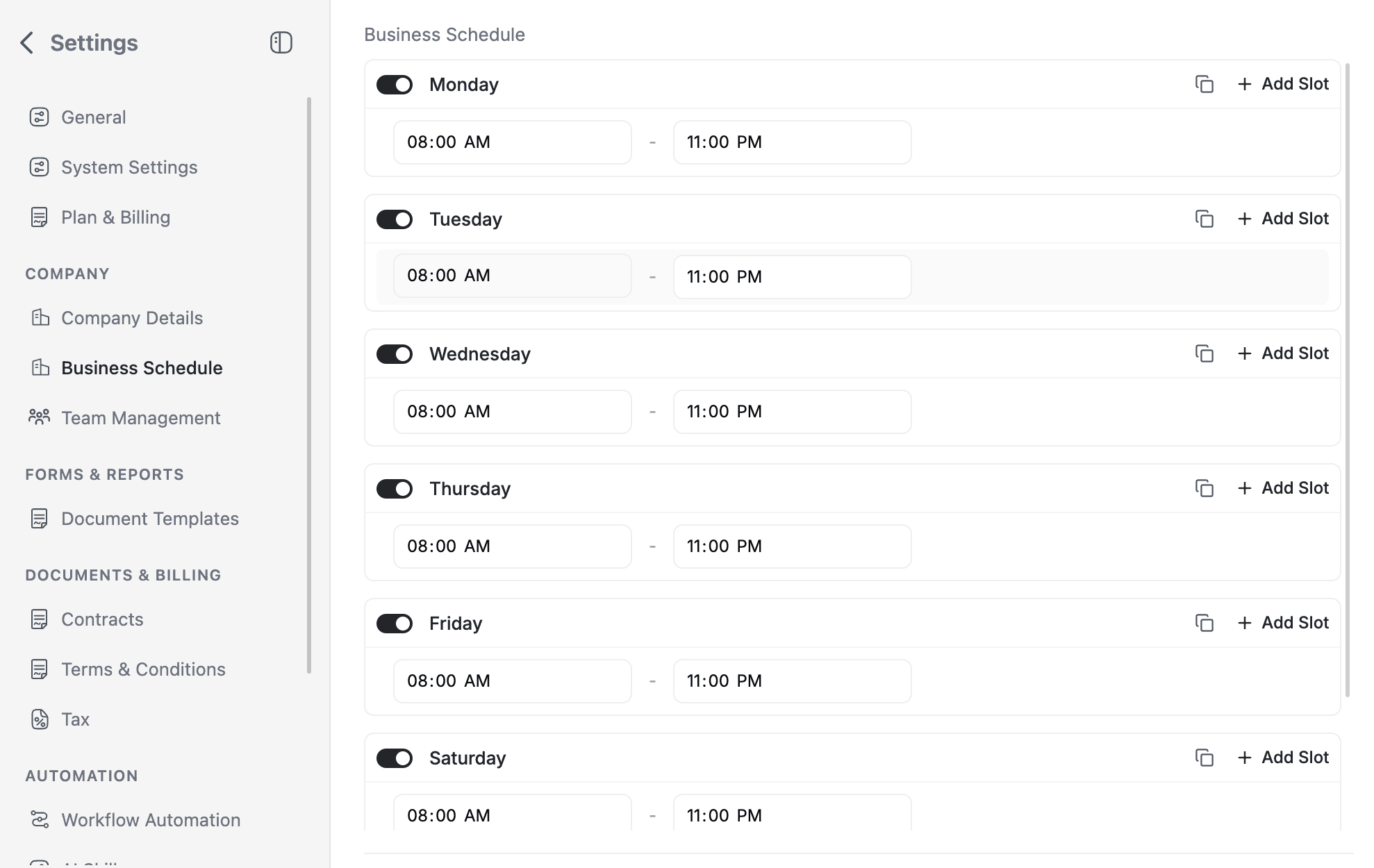Click Add Slot for Tuesday

tap(1282, 218)
